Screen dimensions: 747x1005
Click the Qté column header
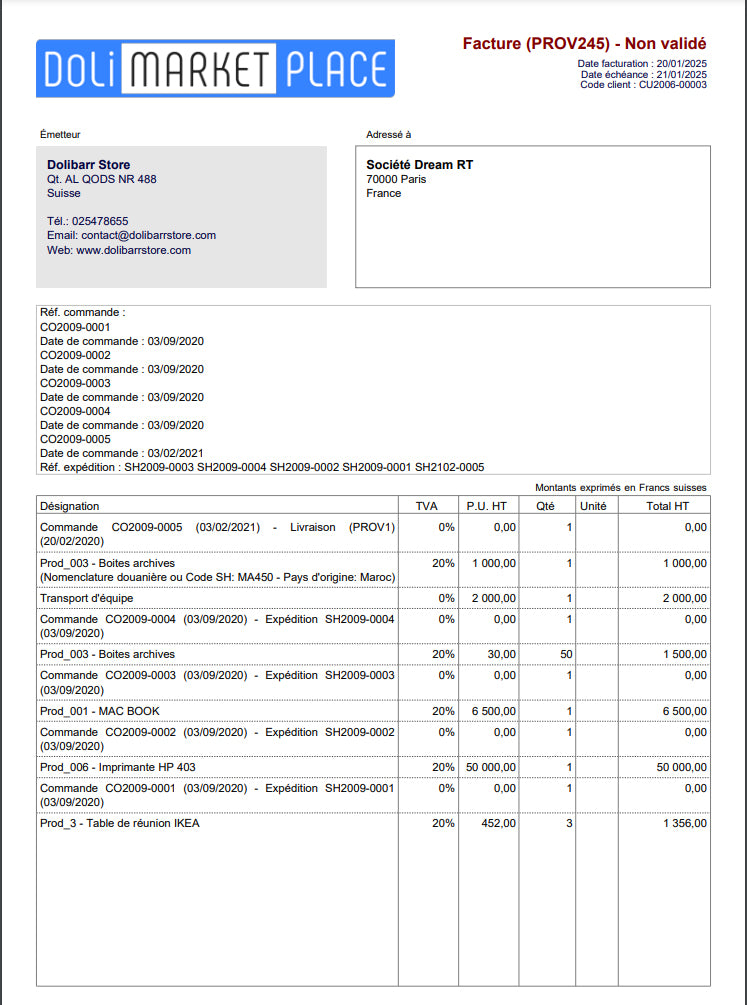coord(545,506)
